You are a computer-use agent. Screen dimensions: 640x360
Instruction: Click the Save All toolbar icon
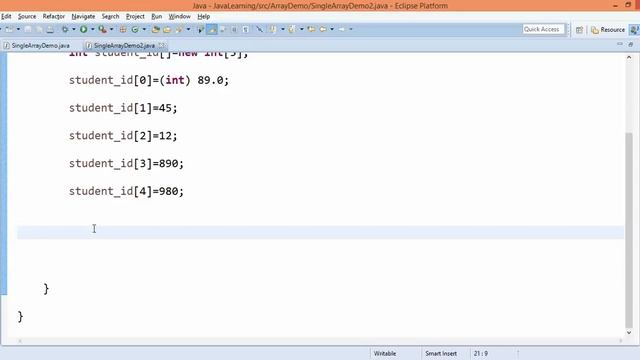39,29
